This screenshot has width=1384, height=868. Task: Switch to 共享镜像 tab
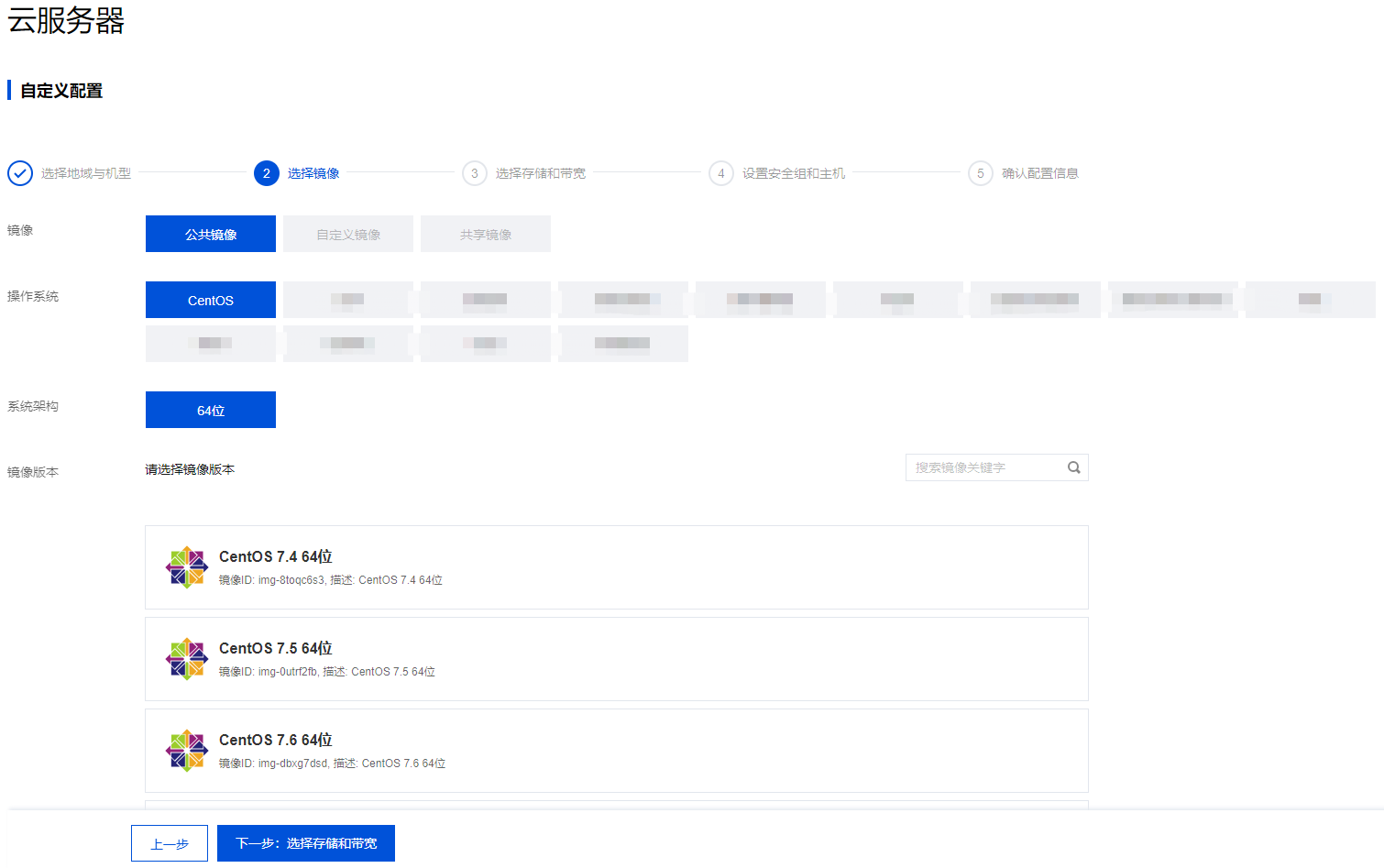(486, 234)
